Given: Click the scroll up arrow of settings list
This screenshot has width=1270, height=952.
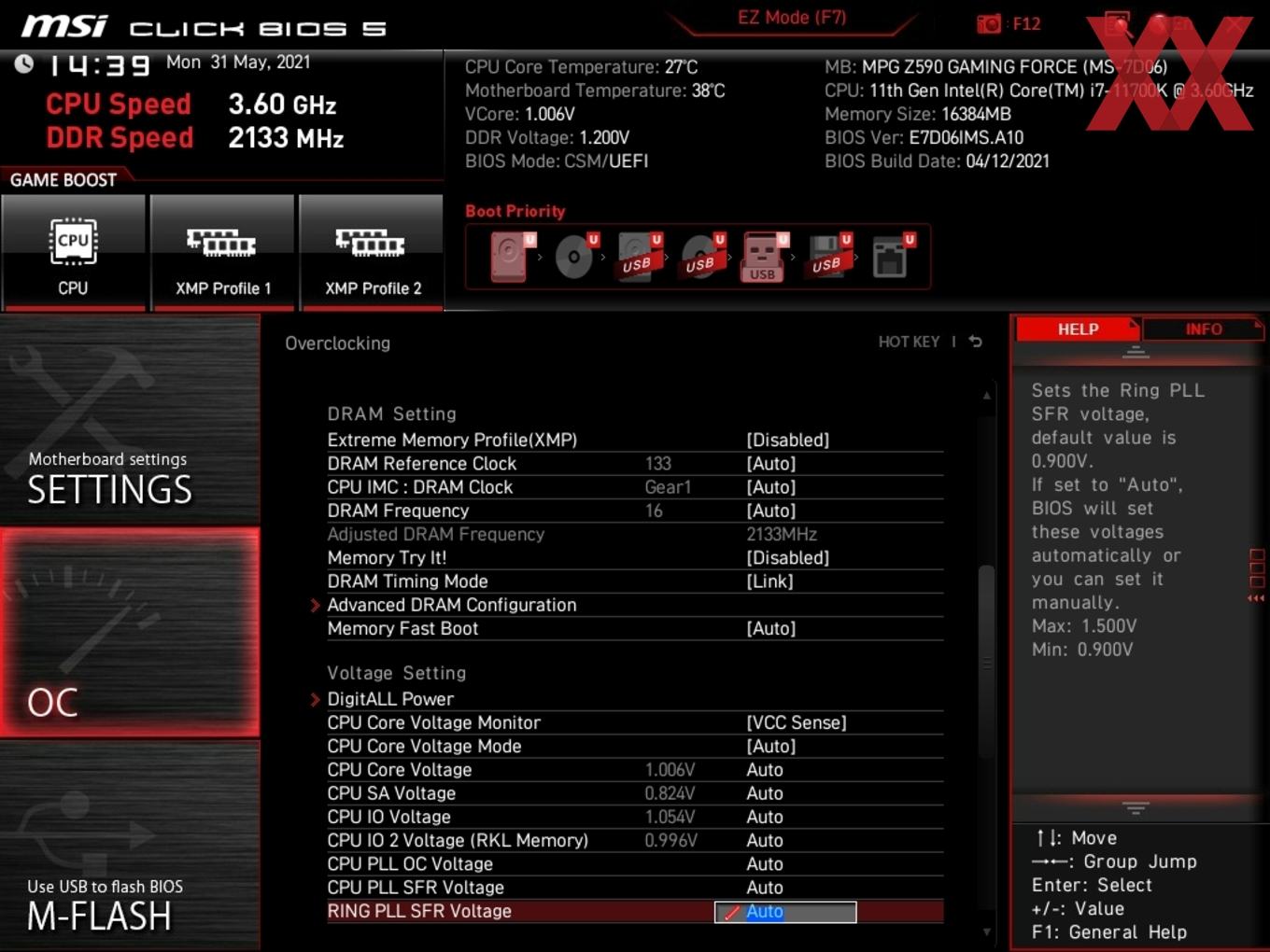Looking at the screenshot, I should 986,396.
